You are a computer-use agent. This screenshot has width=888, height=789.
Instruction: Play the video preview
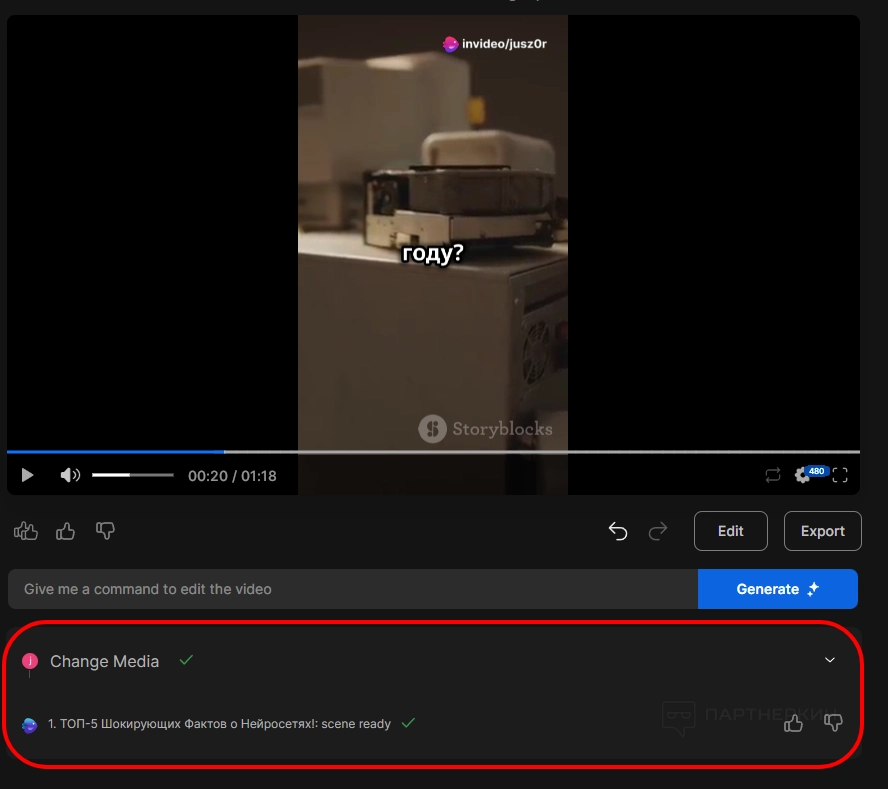(27, 475)
